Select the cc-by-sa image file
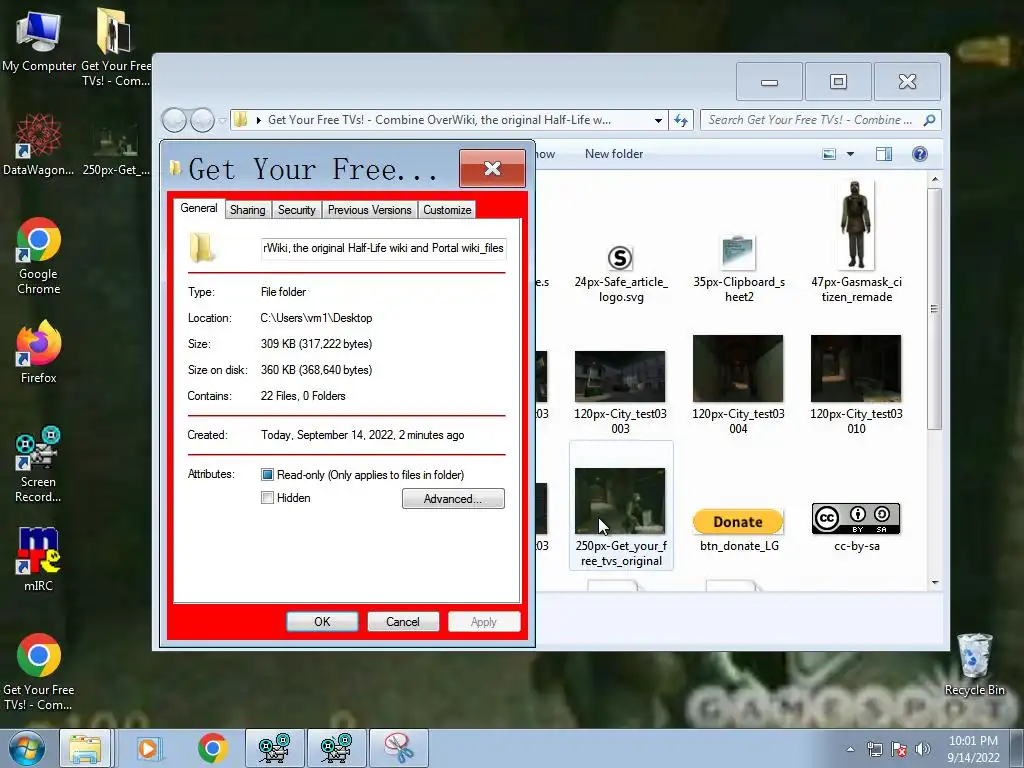 tap(856, 527)
